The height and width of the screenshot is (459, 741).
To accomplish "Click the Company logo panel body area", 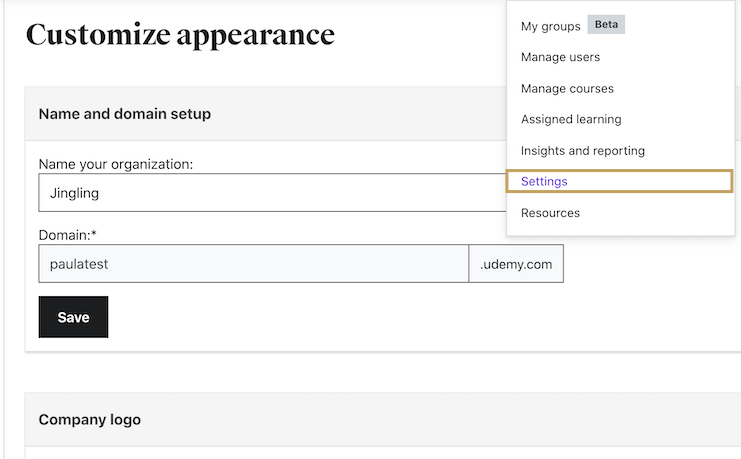I will point(380,452).
